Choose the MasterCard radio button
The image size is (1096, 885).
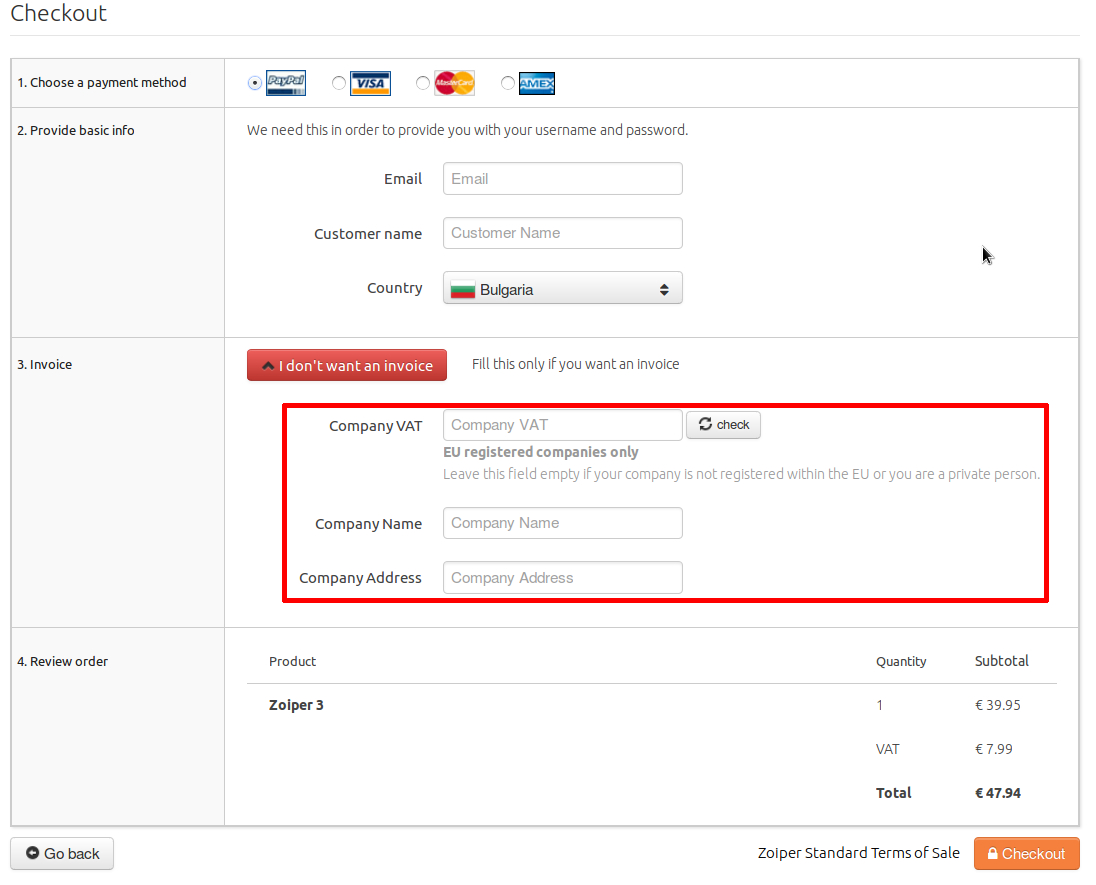(423, 83)
